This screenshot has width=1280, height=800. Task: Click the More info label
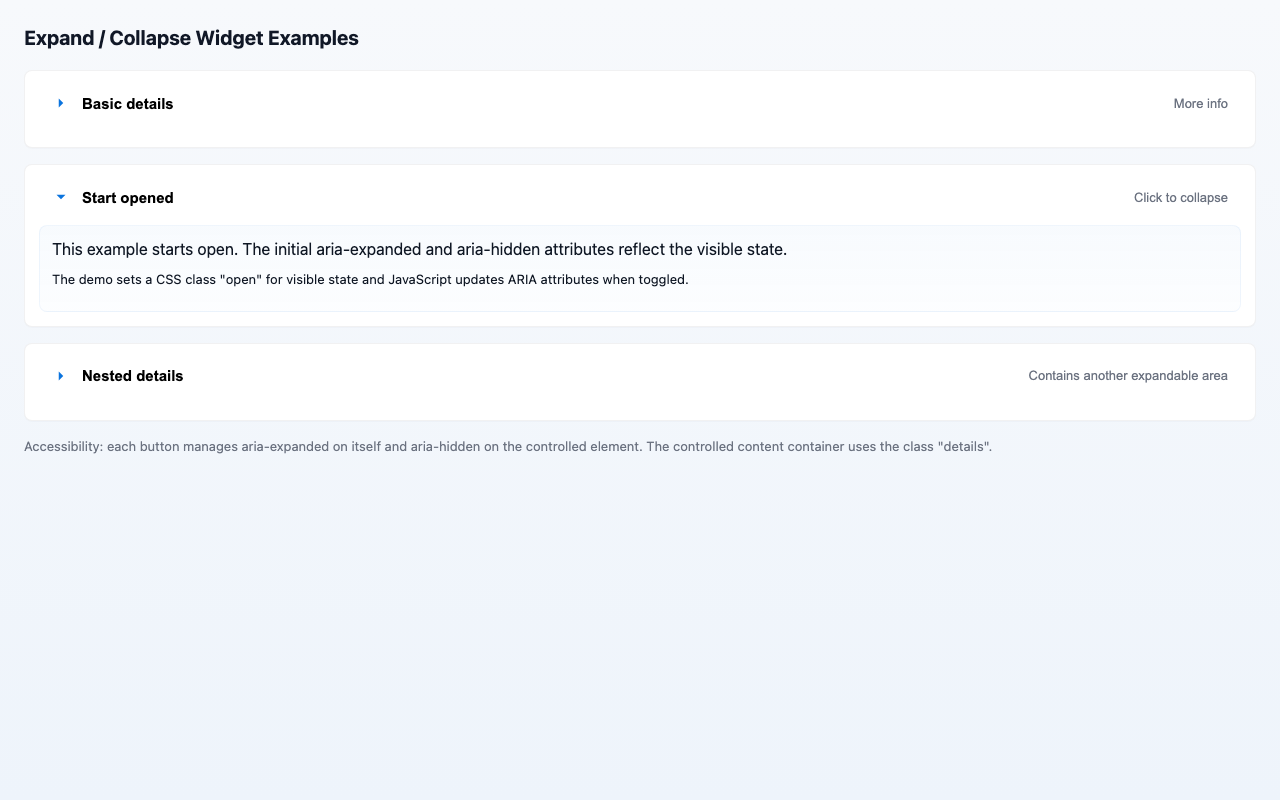click(1200, 103)
